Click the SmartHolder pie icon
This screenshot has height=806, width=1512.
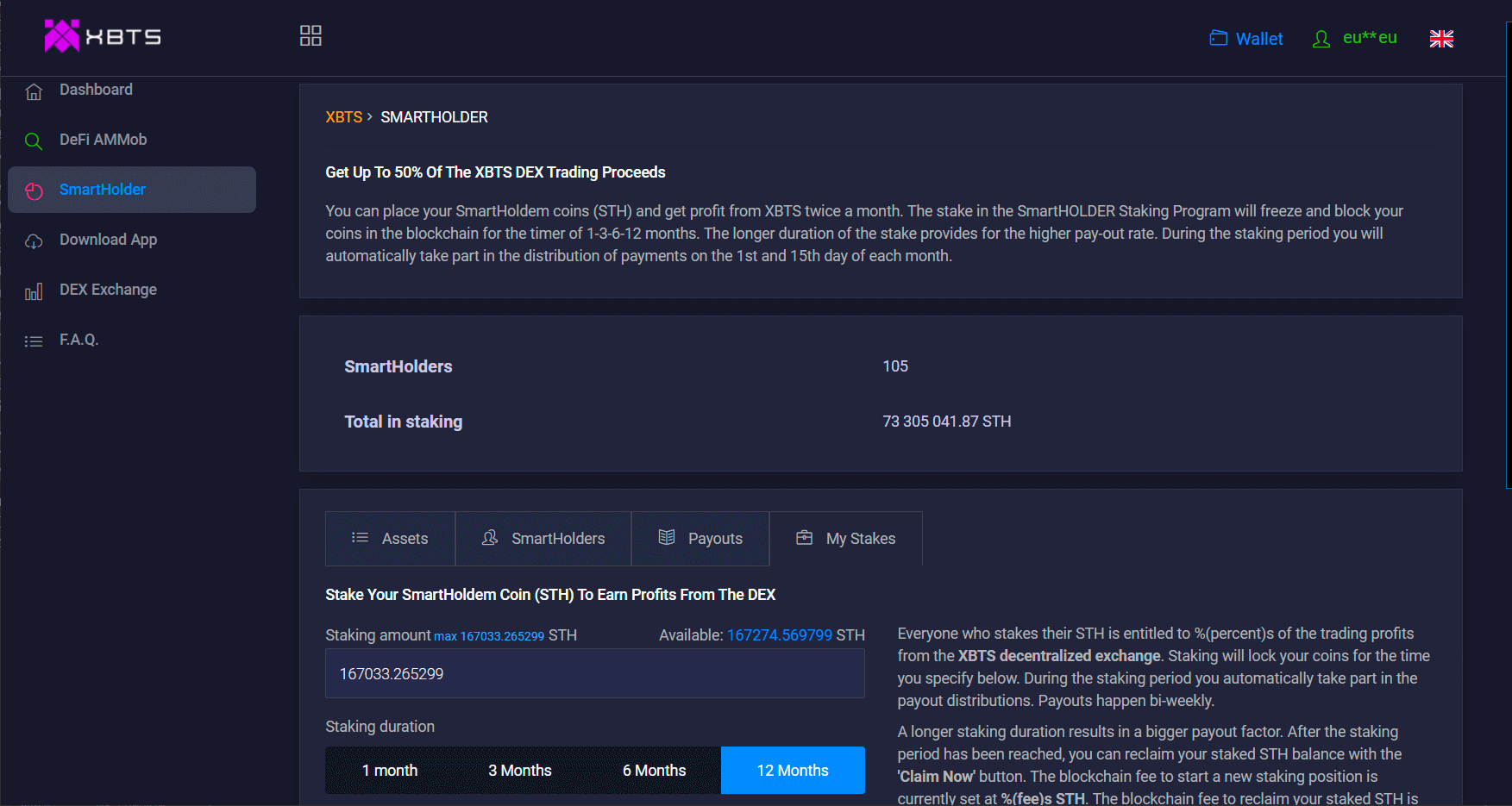(34, 191)
